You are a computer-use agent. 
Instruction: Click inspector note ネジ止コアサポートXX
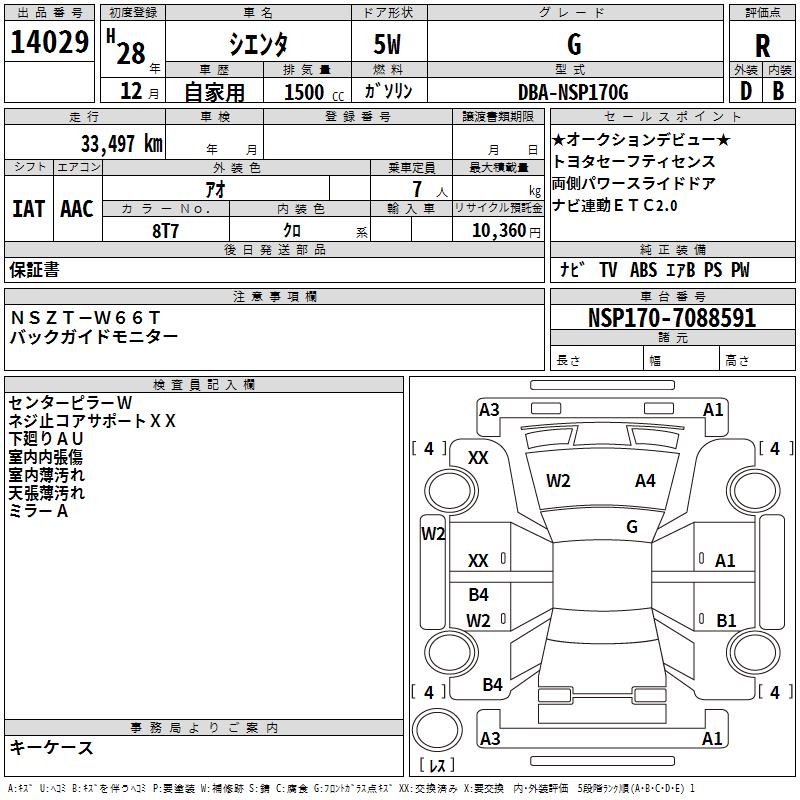click(92, 420)
